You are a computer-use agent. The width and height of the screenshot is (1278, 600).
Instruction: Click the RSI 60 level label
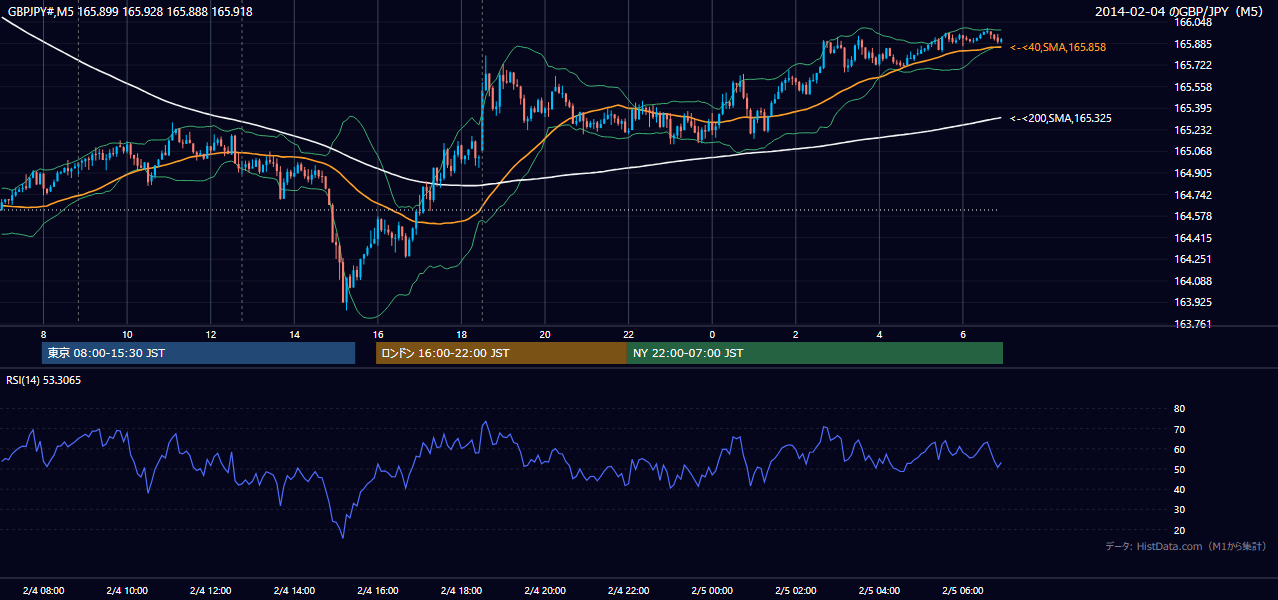click(x=1179, y=449)
